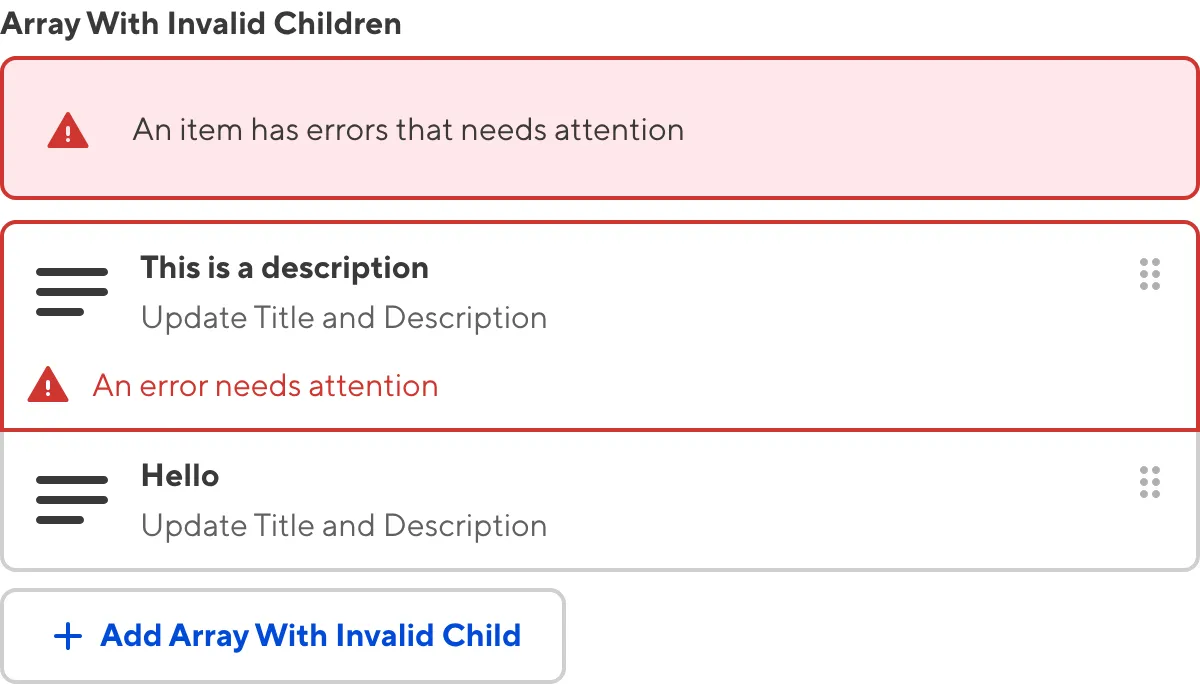The image size is (1200, 684).
Task: Click the bold Hello title
Action: pos(180,475)
